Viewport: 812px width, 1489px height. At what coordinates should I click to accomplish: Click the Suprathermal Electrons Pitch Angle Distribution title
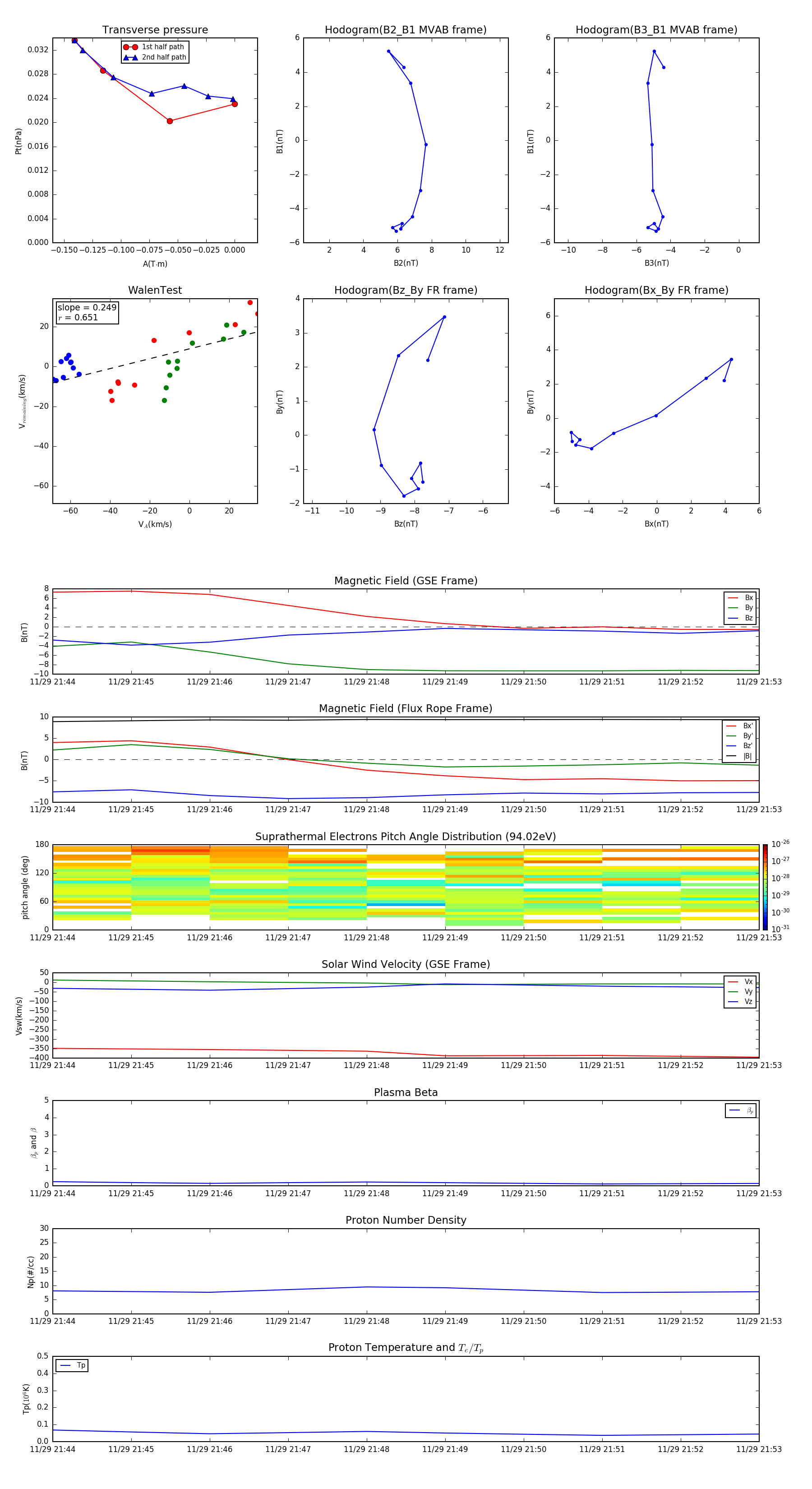tap(406, 837)
